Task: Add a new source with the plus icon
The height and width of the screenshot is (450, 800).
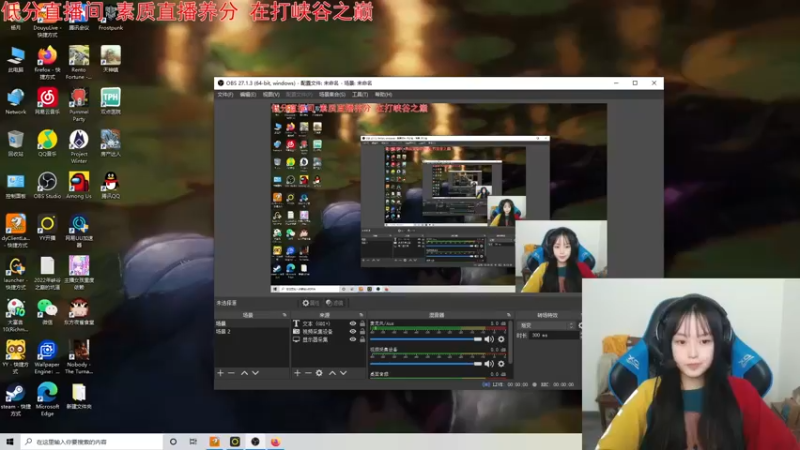Action: pyautogui.click(x=297, y=373)
